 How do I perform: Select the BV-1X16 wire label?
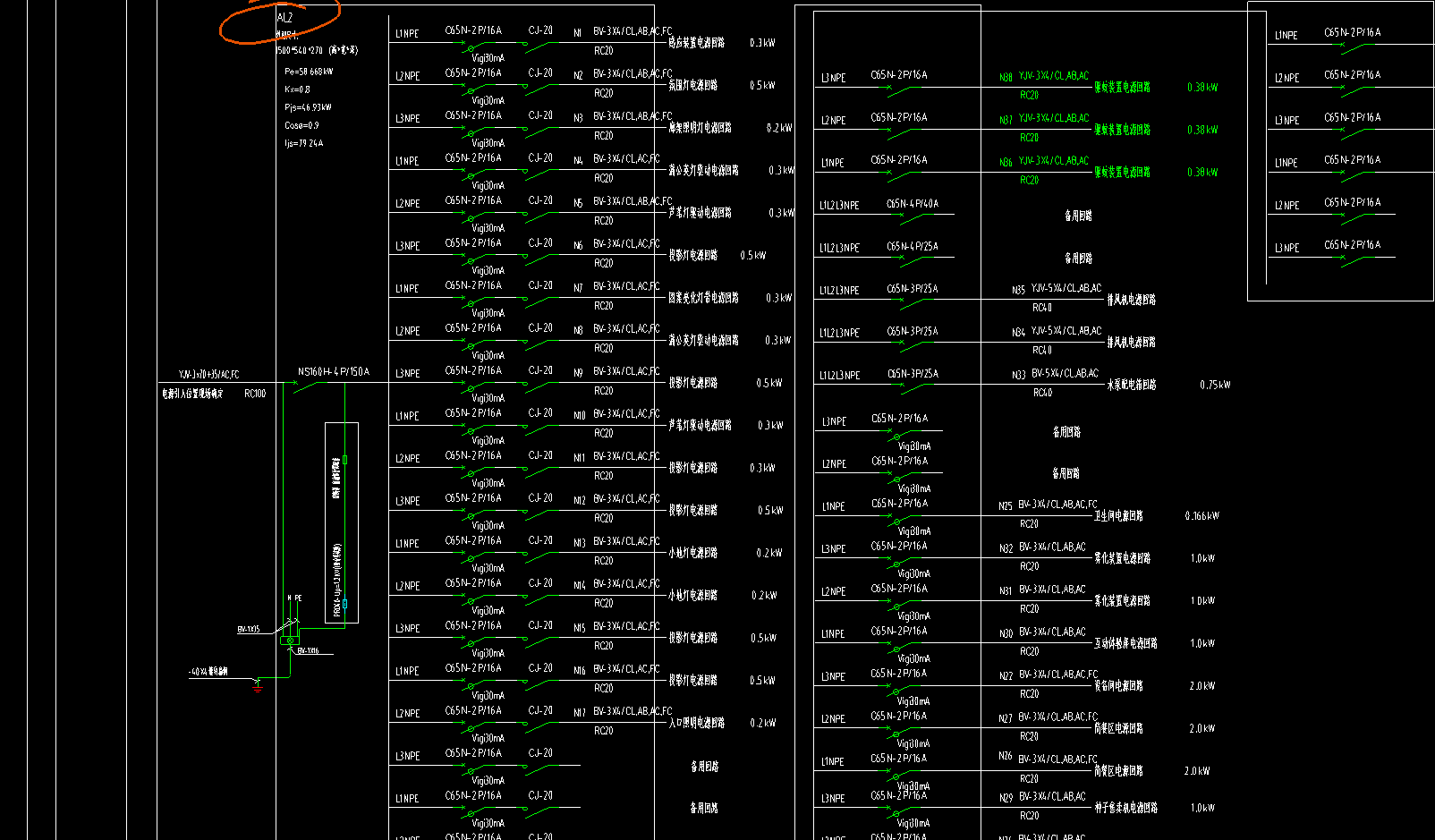point(308,650)
